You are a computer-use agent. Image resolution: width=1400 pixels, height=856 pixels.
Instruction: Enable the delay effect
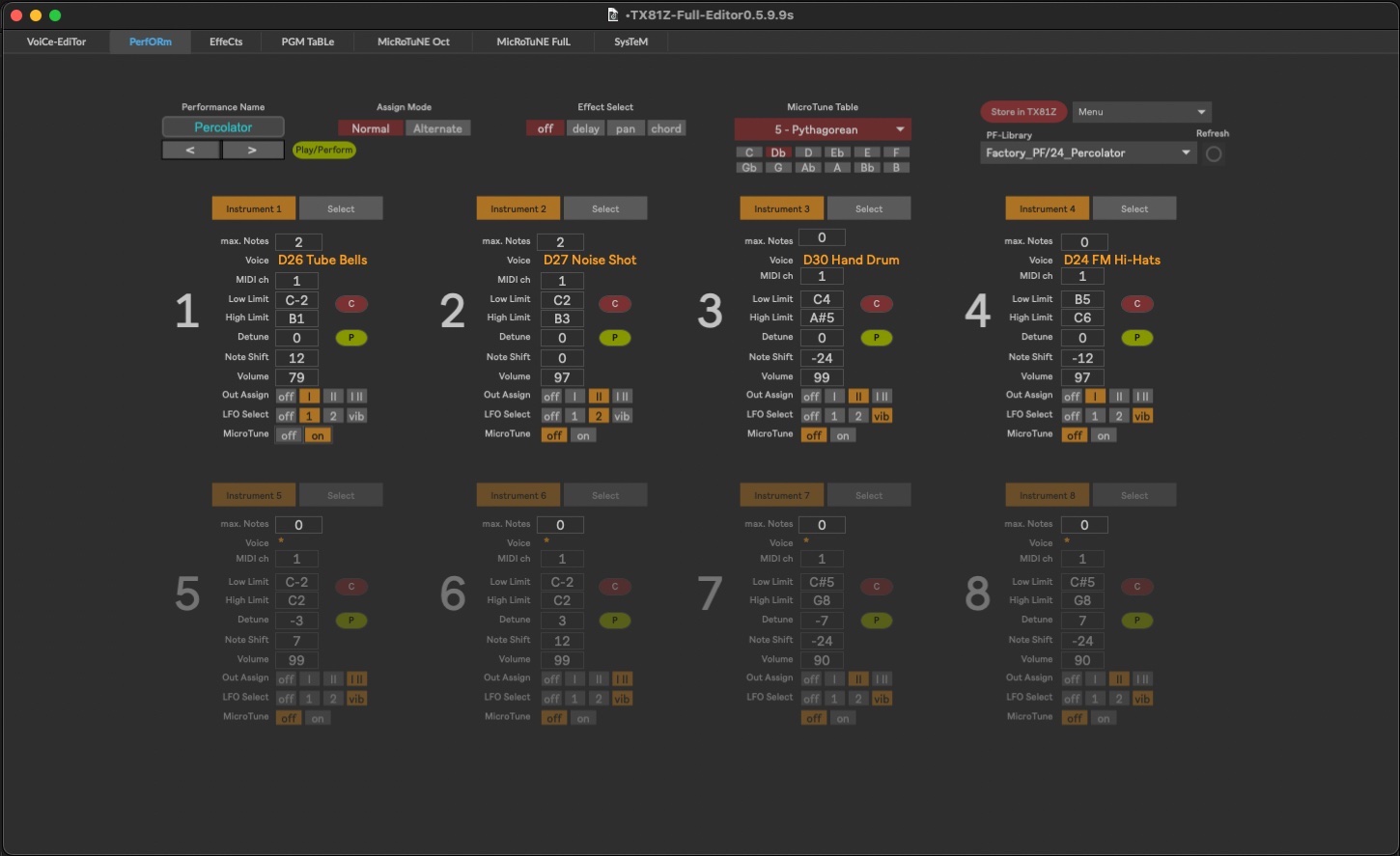pyautogui.click(x=585, y=128)
